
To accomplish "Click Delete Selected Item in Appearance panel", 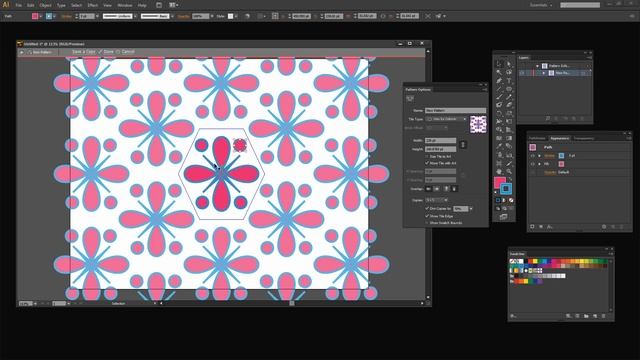I will 622,227.
